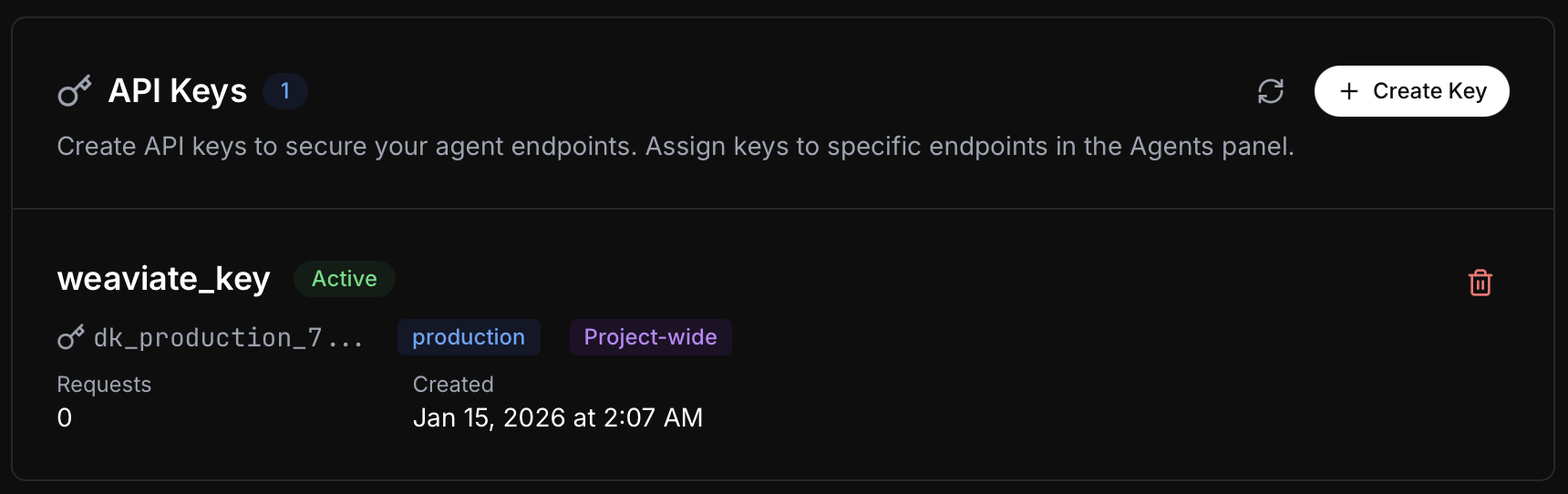Click the key icon beside API Keys heading

(75, 91)
